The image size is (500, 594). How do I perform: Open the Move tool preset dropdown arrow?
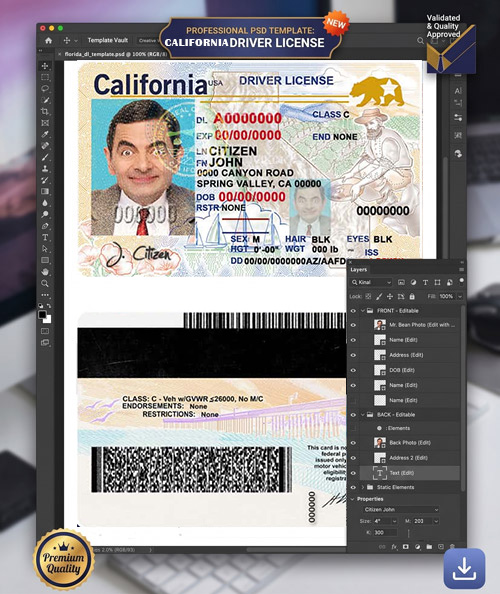76,41
